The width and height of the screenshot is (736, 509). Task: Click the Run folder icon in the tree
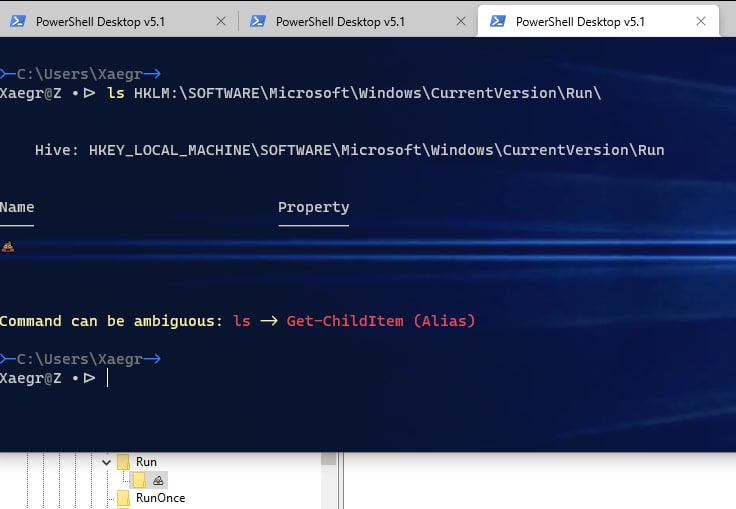coord(123,462)
